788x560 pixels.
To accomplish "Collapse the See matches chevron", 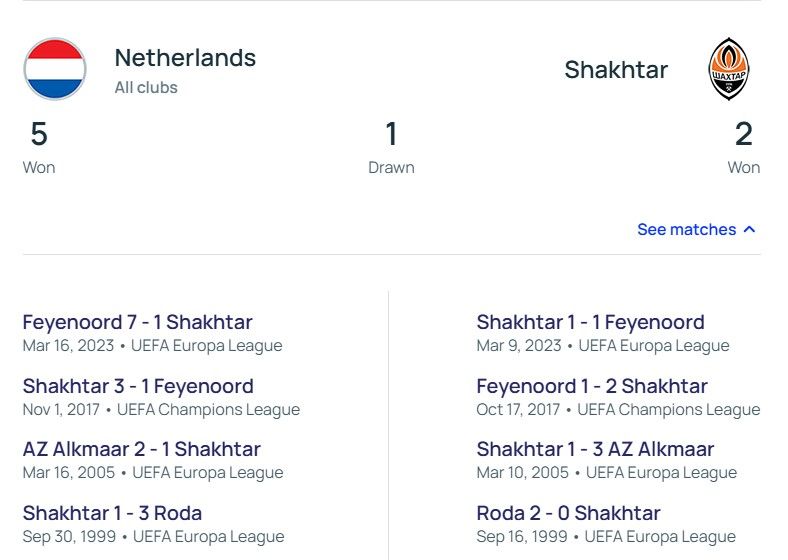I will pyautogui.click(x=750, y=229).
